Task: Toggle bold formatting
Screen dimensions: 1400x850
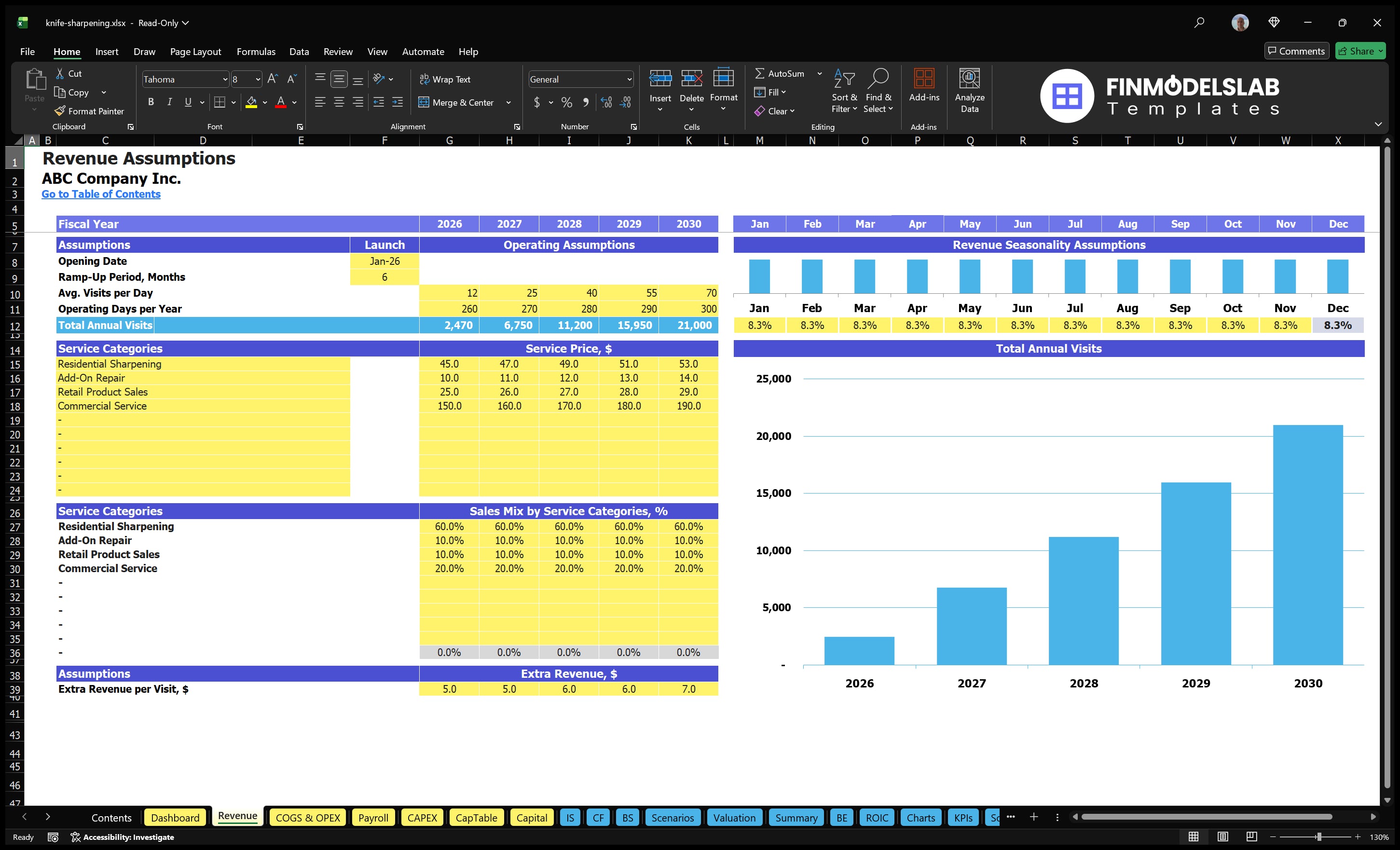Action: pos(151,102)
